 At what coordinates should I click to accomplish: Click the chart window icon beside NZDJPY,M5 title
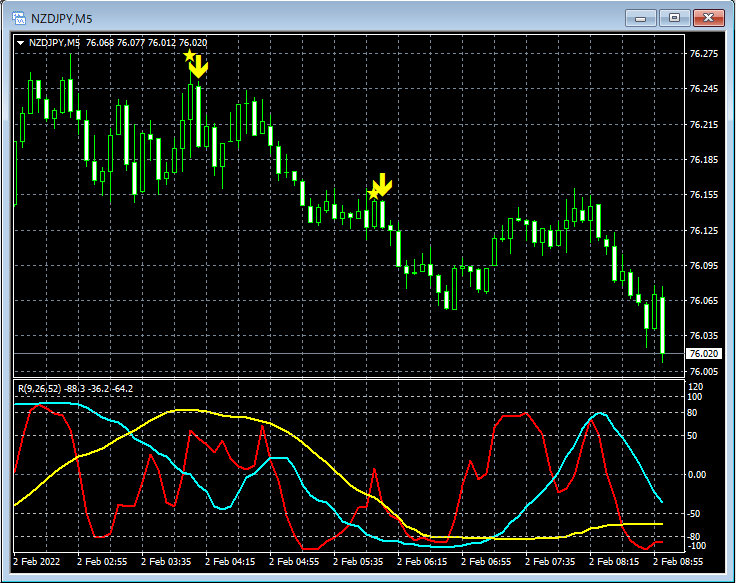pyautogui.click(x=19, y=18)
